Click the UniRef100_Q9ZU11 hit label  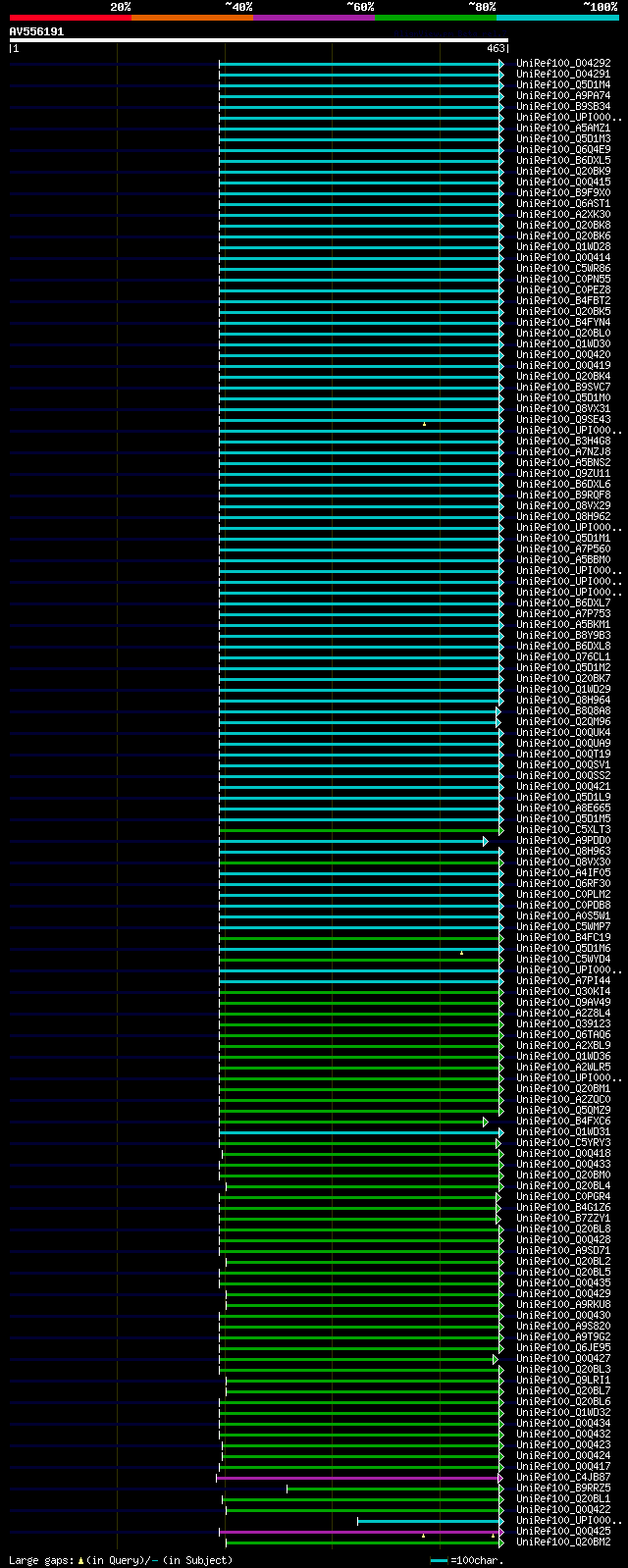click(563, 474)
